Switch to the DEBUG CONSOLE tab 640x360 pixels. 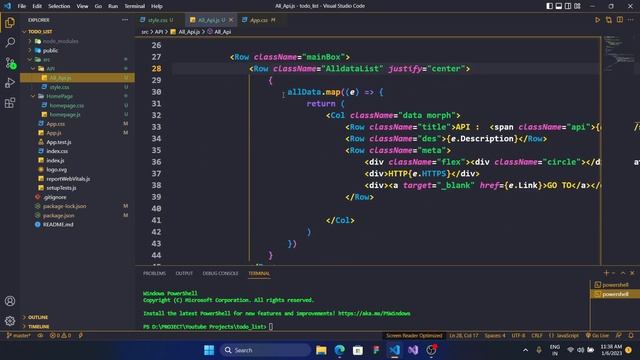(x=220, y=273)
